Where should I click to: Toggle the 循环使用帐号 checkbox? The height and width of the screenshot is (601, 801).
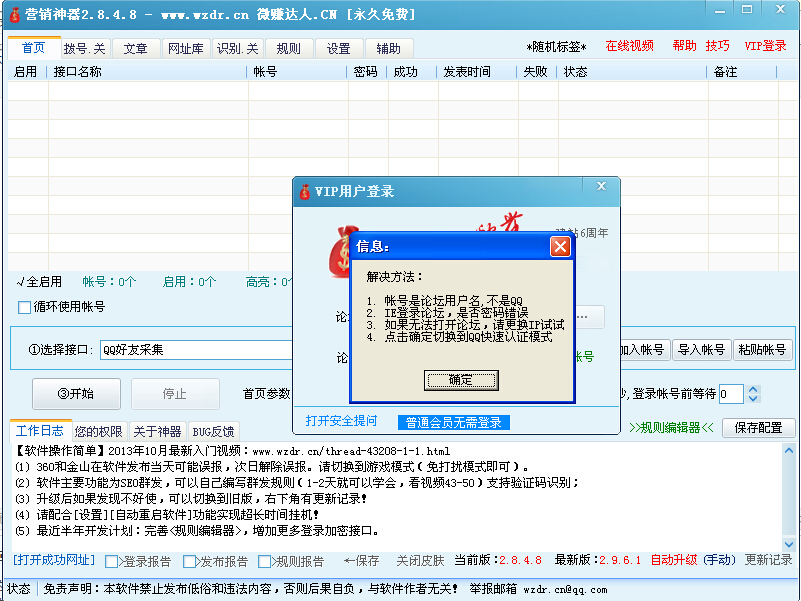pos(25,307)
